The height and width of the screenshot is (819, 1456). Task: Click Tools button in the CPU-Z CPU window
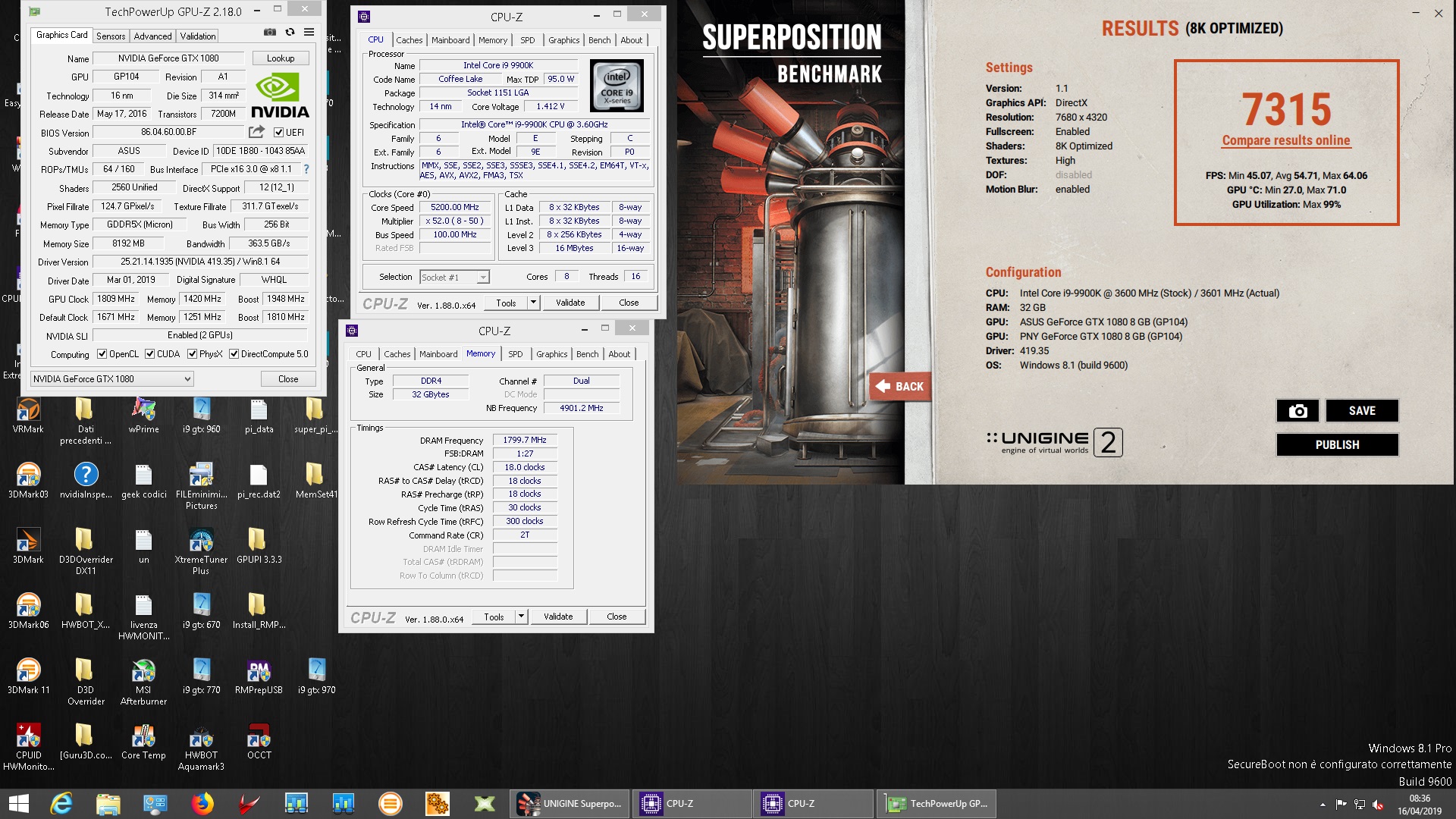pos(506,303)
